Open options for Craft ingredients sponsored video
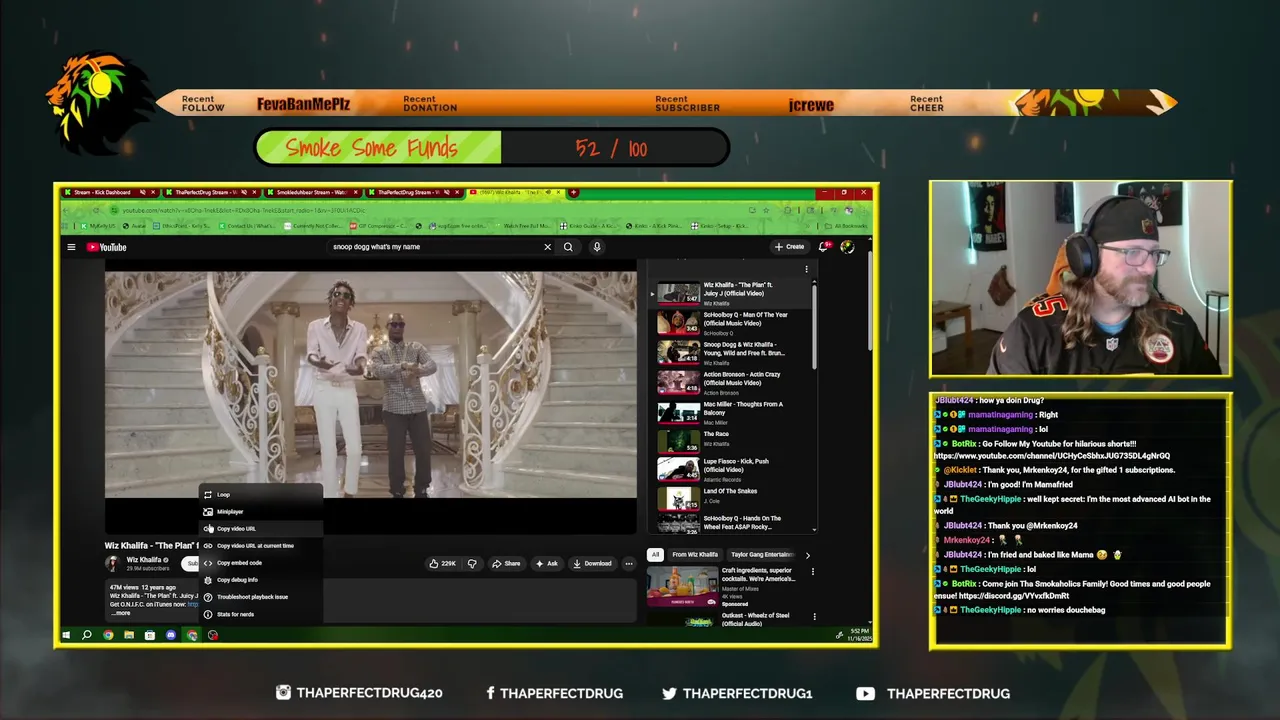The image size is (1280, 720). click(x=812, y=572)
